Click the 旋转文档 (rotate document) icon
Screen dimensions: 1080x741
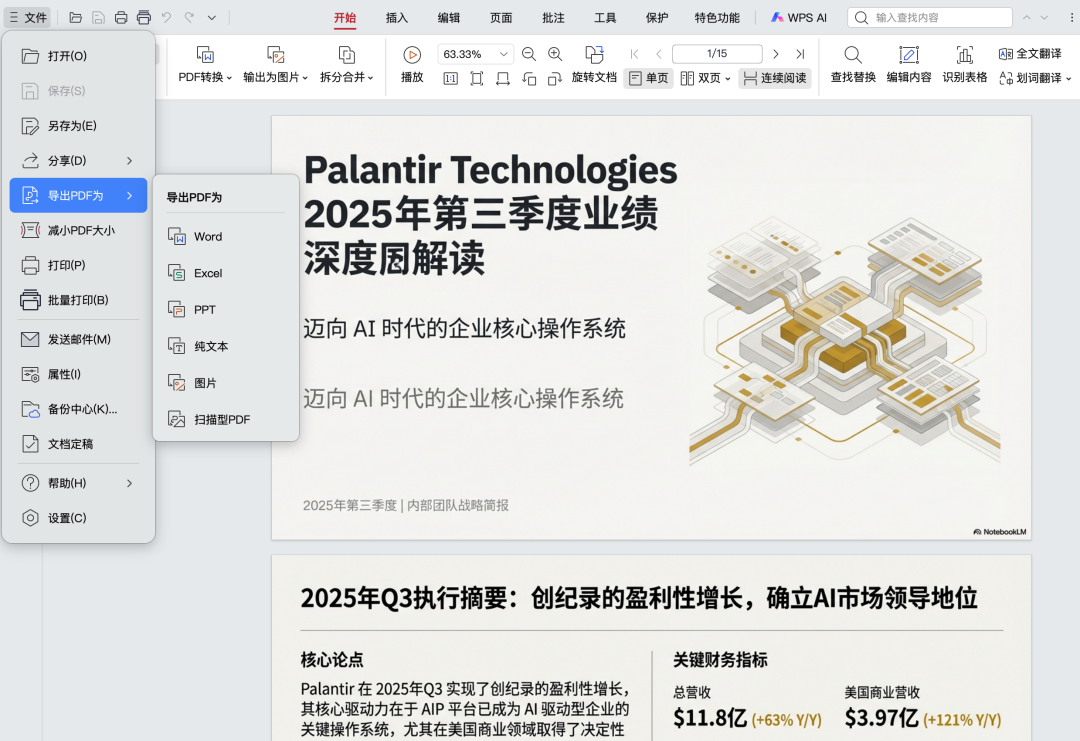pos(595,78)
